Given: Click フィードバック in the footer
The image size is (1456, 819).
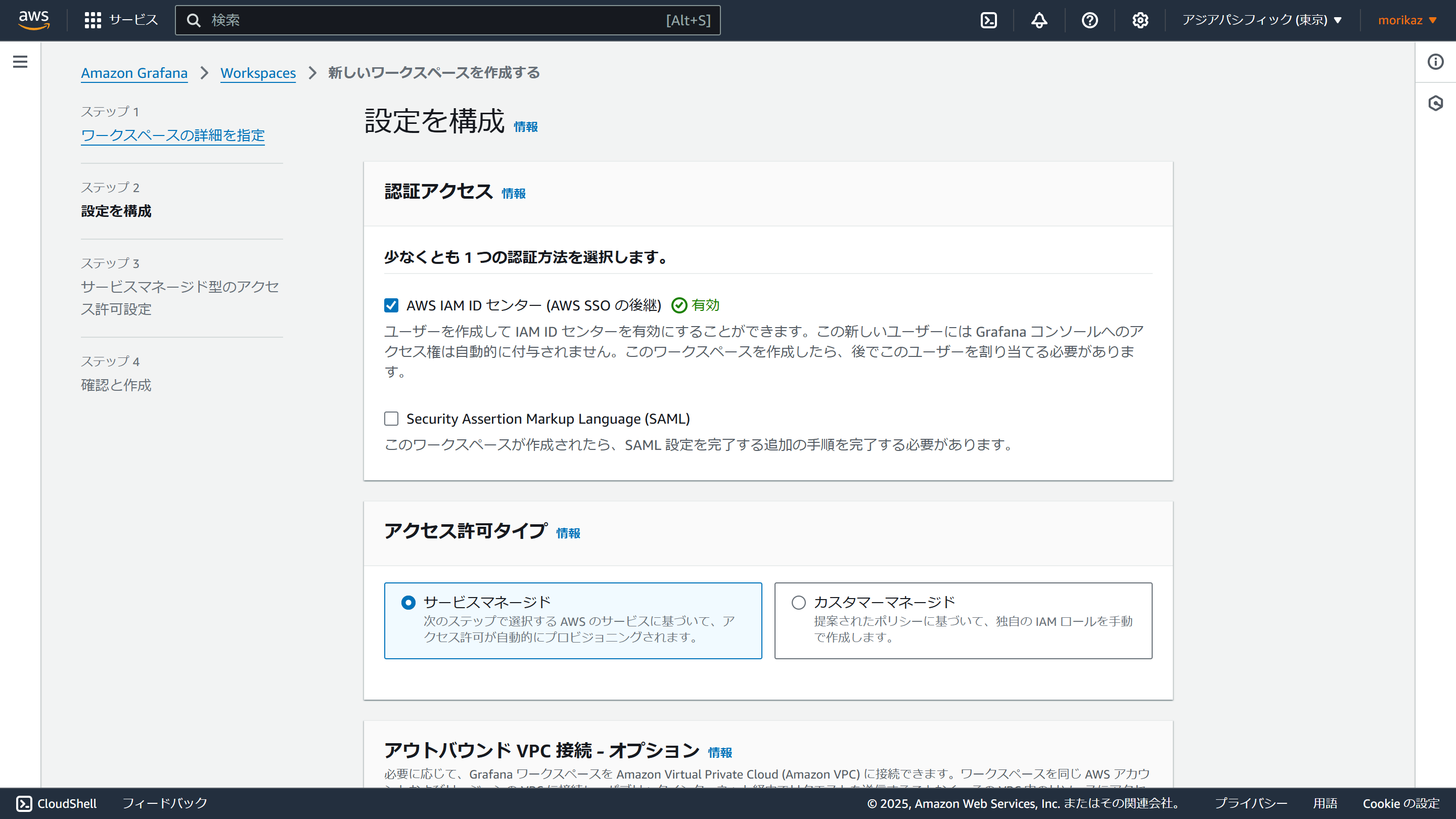Looking at the screenshot, I should click(x=165, y=803).
